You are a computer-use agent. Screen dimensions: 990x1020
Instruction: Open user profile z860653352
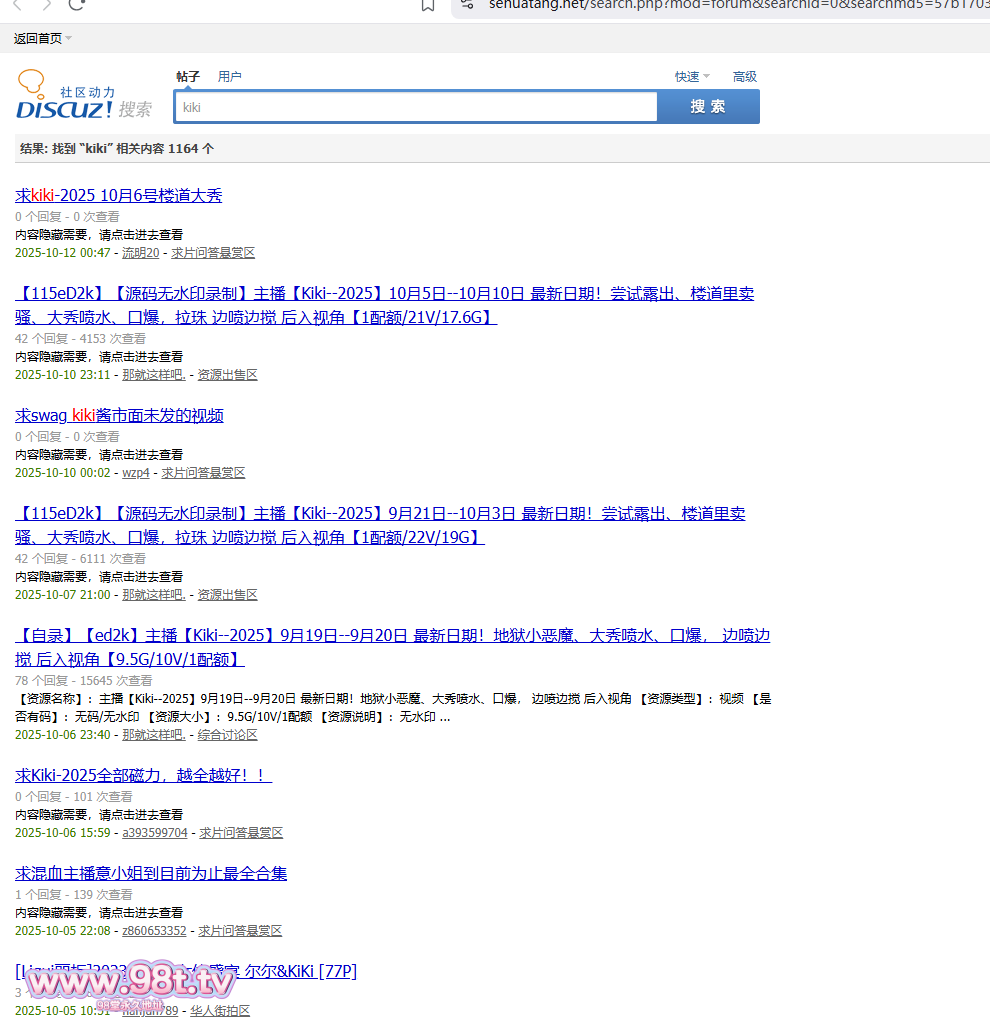coord(154,931)
